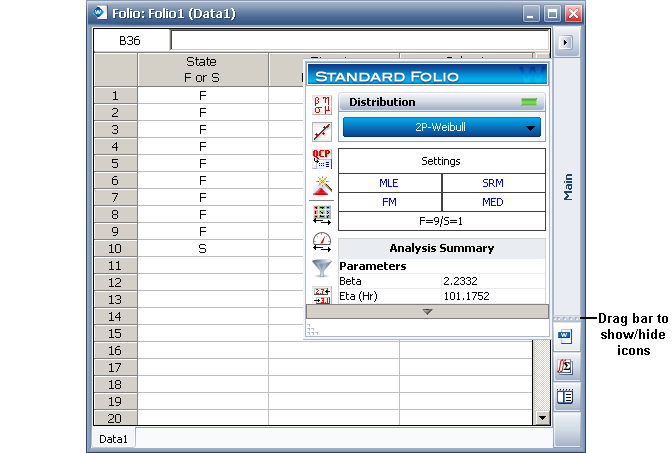Click the distribution wizard icon
The width and height of the screenshot is (672, 453).
(321, 185)
